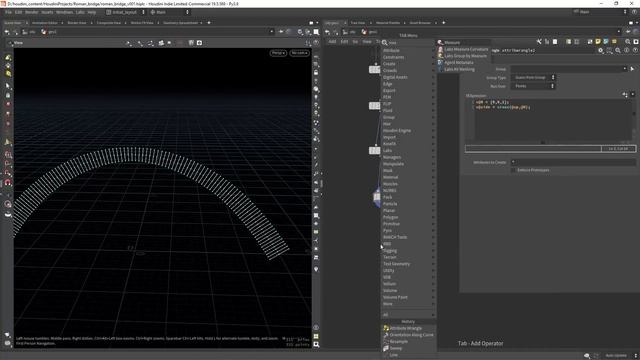Image resolution: width=640 pixels, height=360 pixels.
Task: Expand the Volume Paint category
Action: point(408,297)
